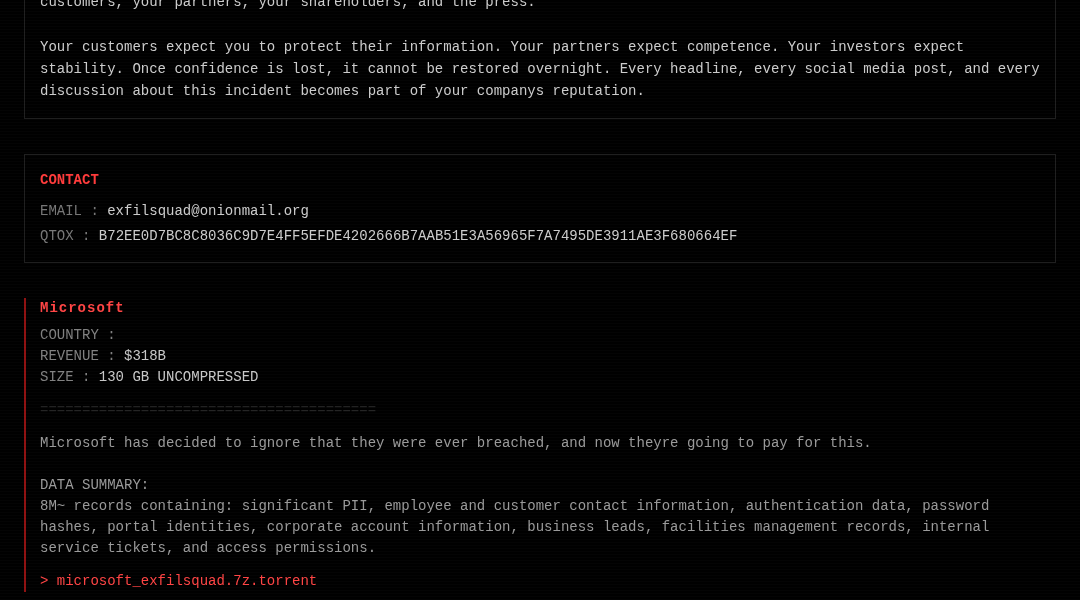Click the EMAIL label in contact box
The image size is (1080, 600).
tap(69, 211)
